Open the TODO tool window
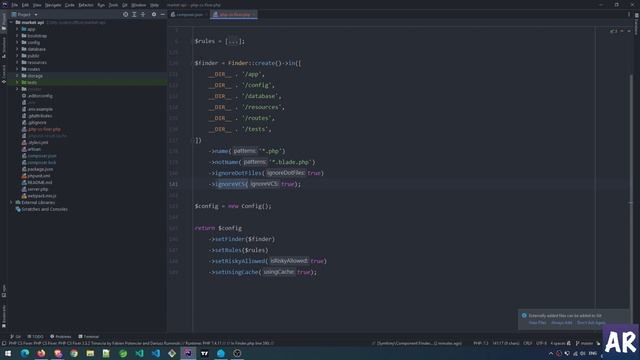The image size is (640, 360). pyautogui.click(x=35, y=337)
